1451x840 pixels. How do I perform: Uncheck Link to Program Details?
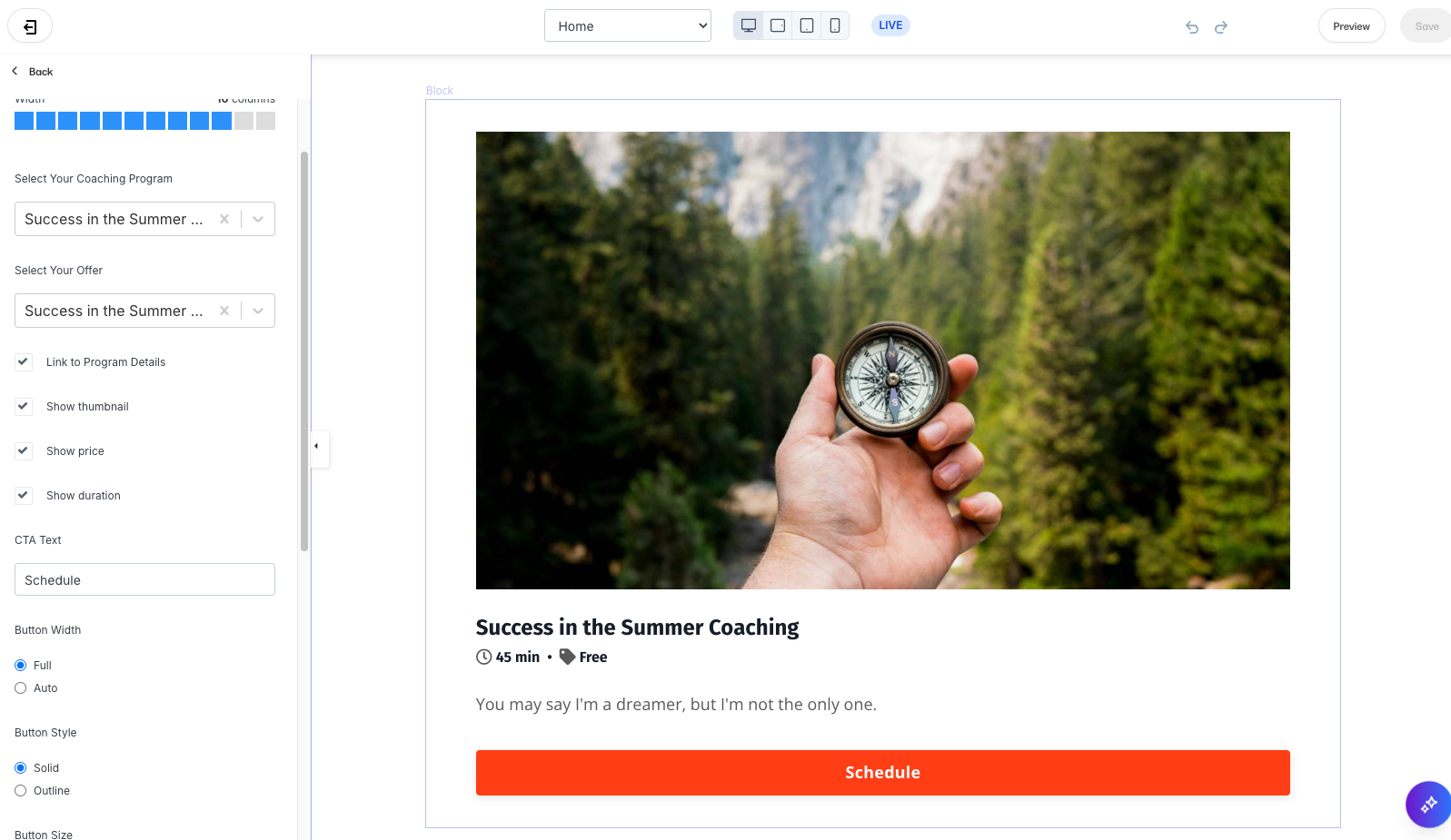tap(24, 361)
